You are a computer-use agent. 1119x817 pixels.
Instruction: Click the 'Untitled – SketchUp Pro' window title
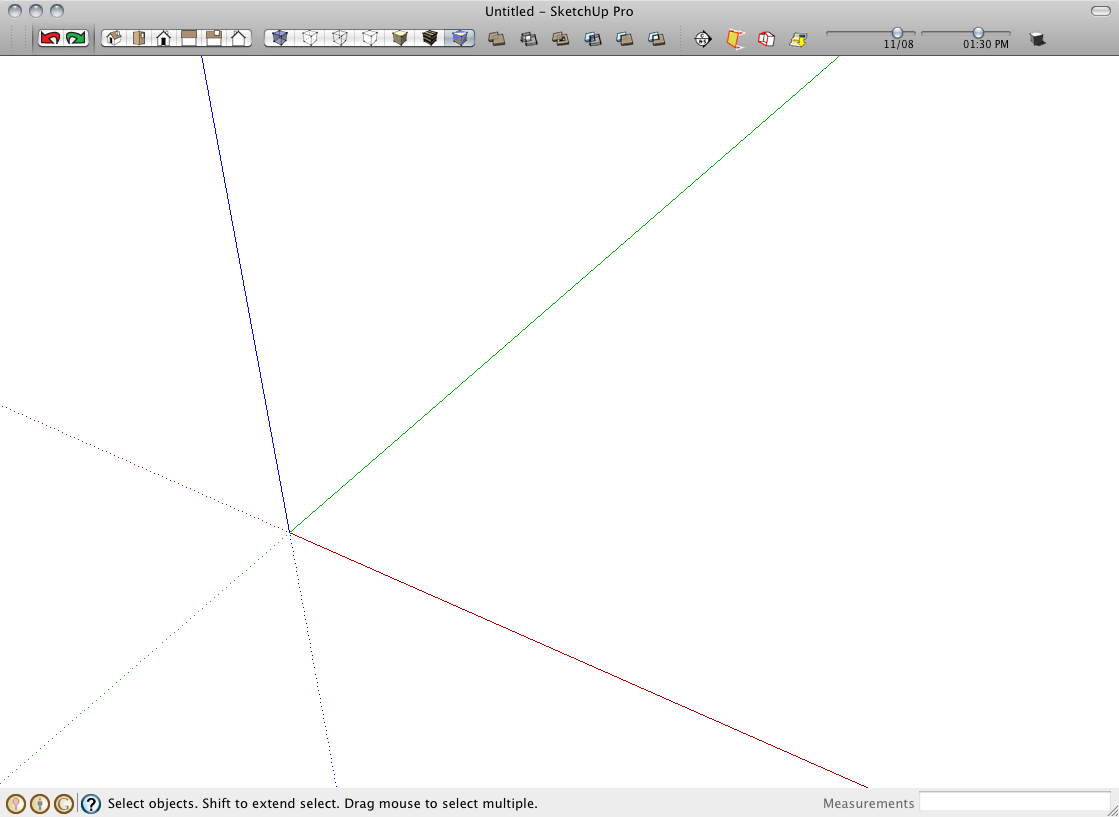[x=559, y=11]
